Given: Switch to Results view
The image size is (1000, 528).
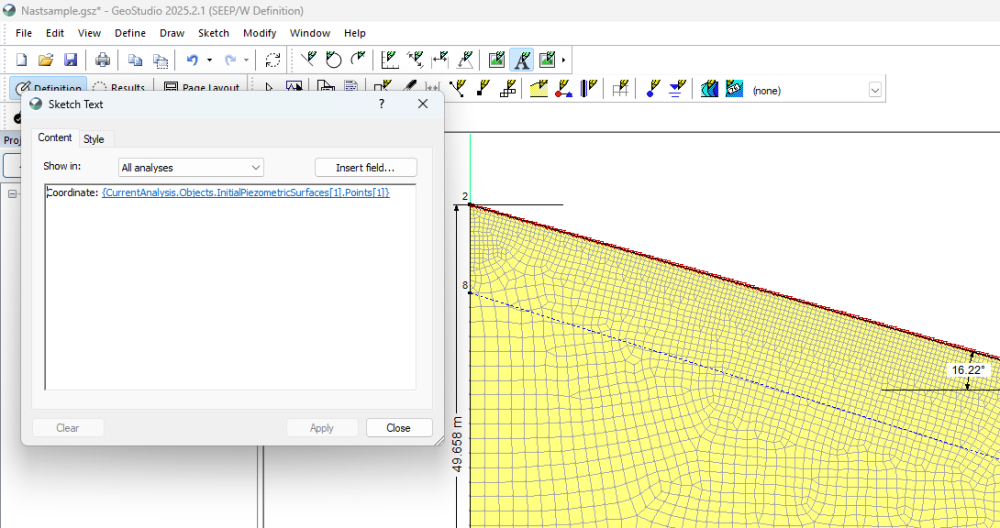Looking at the screenshot, I should coord(119,88).
